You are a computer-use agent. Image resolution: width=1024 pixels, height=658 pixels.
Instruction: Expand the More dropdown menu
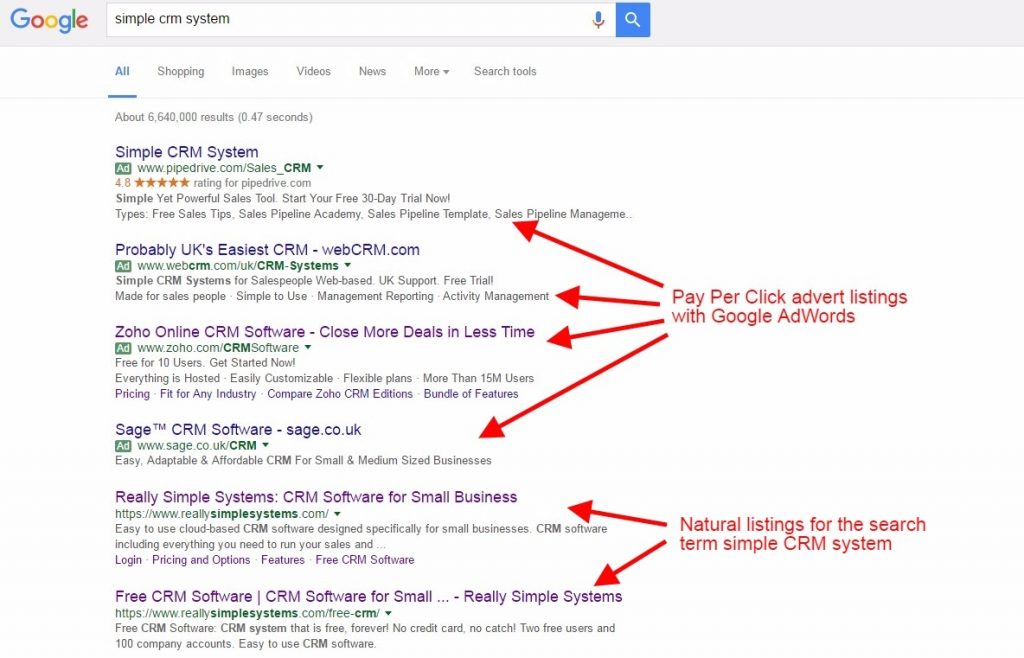coord(431,72)
